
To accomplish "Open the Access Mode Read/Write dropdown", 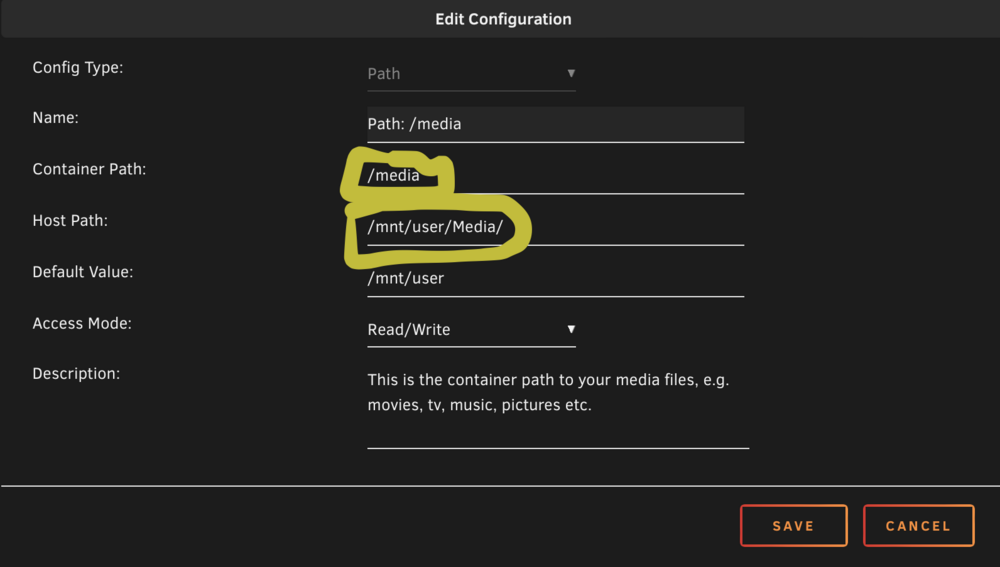I will coord(471,330).
